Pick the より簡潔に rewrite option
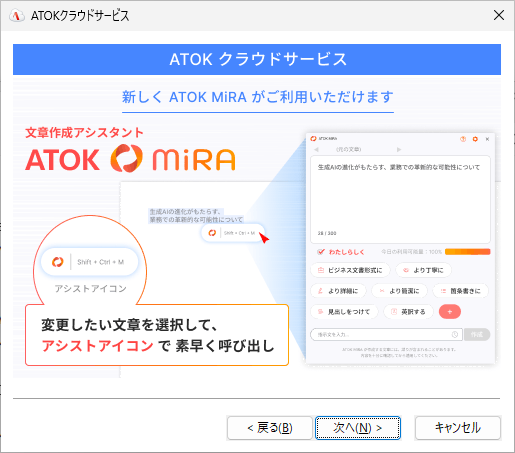The height and width of the screenshot is (453, 515). 399,291
